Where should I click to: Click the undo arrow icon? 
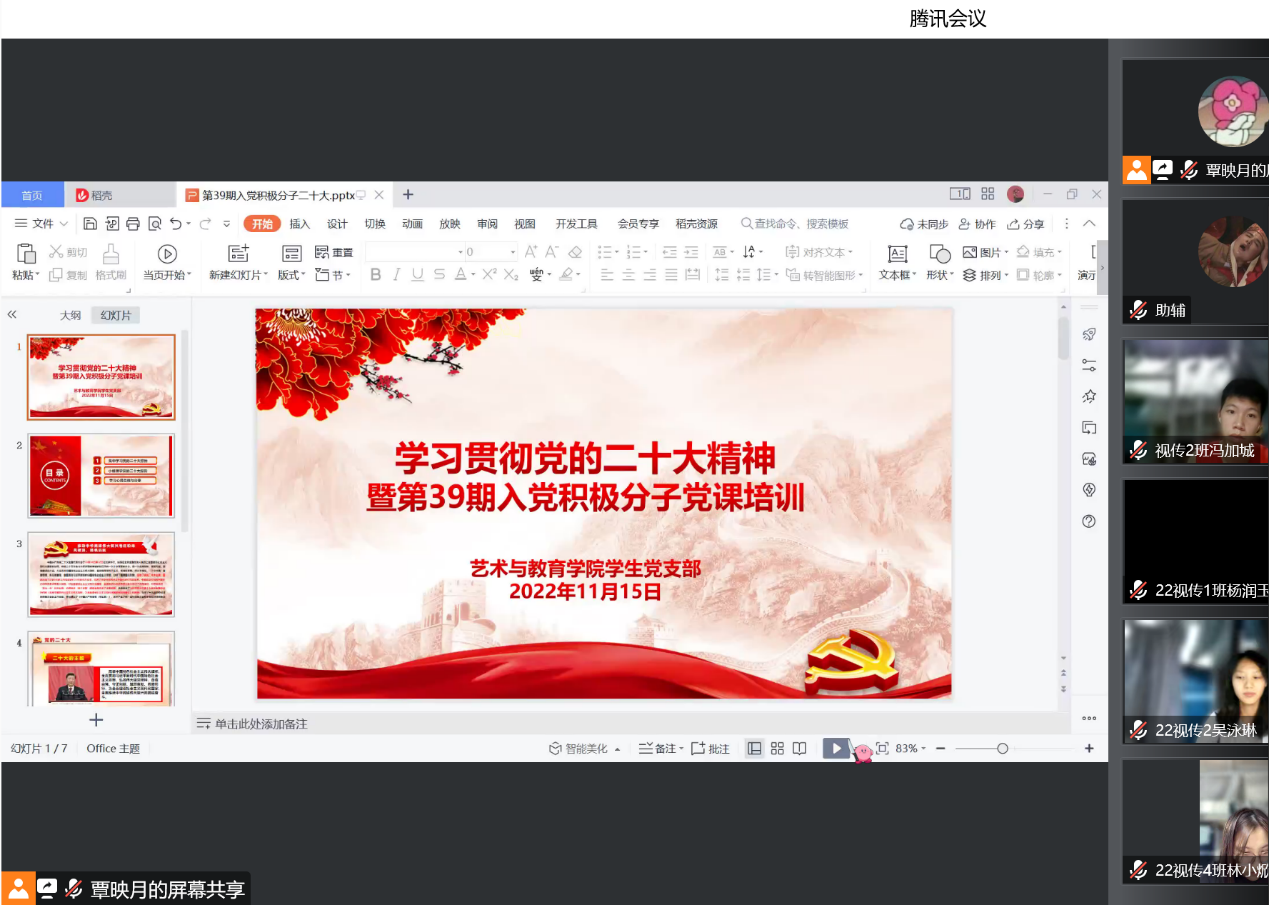click(176, 224)
